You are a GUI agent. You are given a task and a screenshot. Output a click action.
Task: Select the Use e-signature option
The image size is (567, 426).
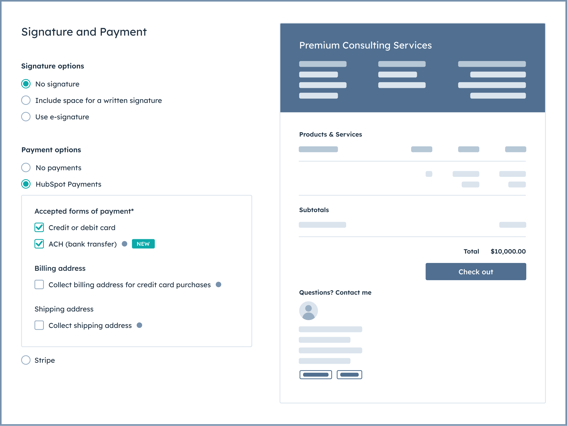pos(26,116)
